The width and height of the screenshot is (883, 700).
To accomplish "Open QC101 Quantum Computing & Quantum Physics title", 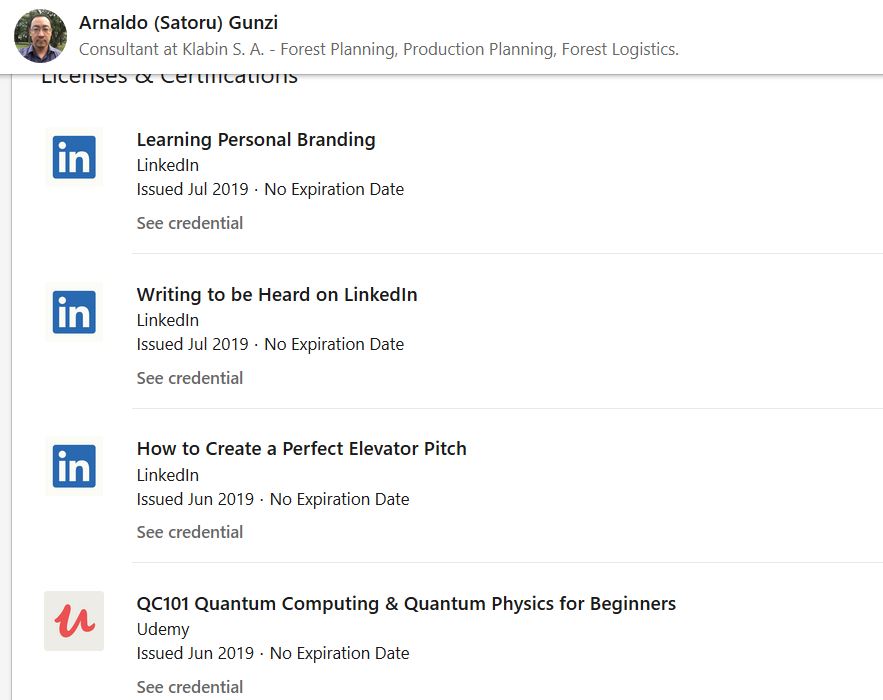I will pos(406,604).
